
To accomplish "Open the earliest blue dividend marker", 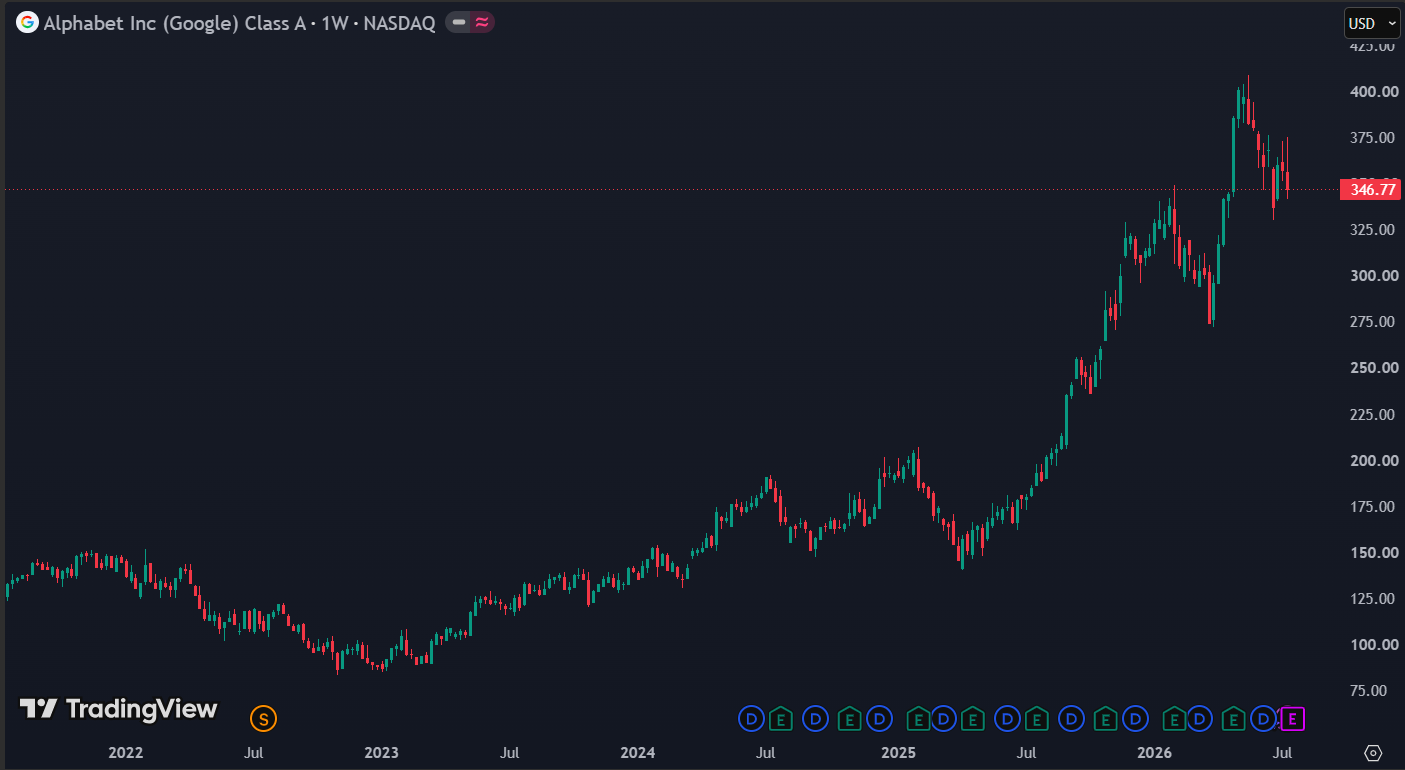I will click(x=751, y=718).
